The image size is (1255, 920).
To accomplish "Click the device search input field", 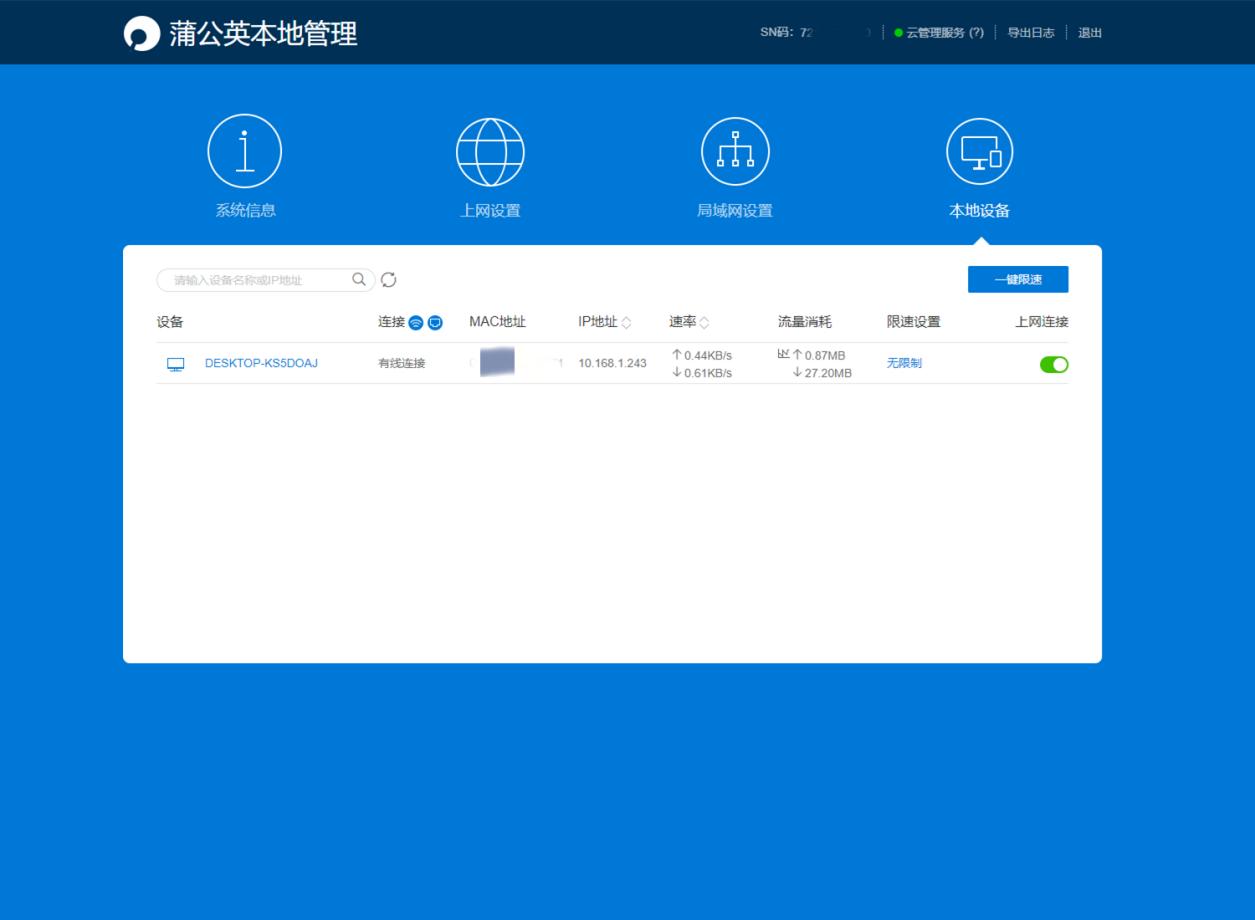I will [x=255, y=280].
